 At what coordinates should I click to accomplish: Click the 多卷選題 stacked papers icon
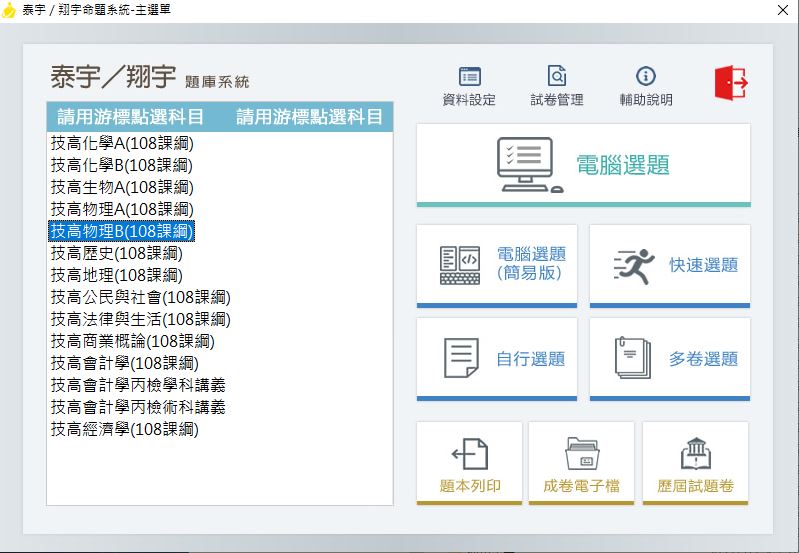[633, 358]
